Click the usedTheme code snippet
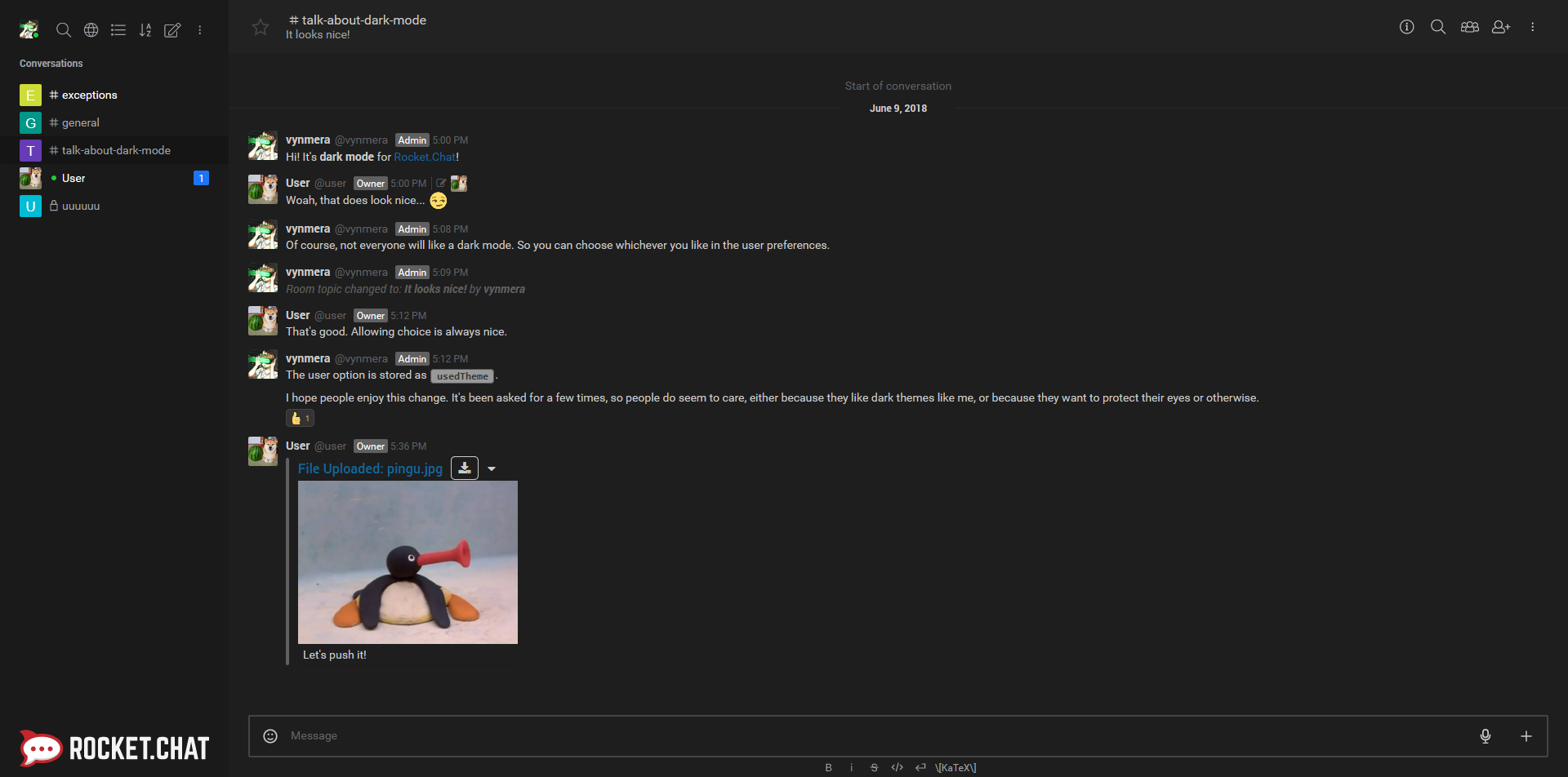The image size is (1568, 777). pos(462,376)
